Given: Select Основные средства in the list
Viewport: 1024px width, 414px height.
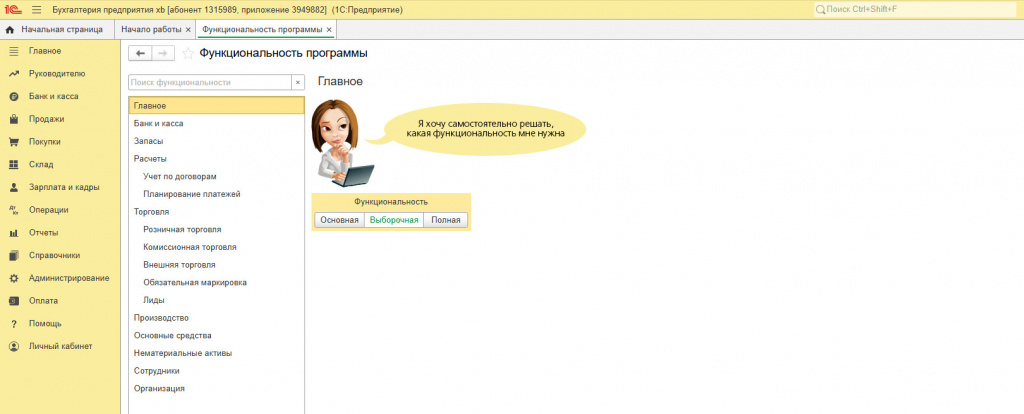Looking at the screenshot, I should pos(217,335).
